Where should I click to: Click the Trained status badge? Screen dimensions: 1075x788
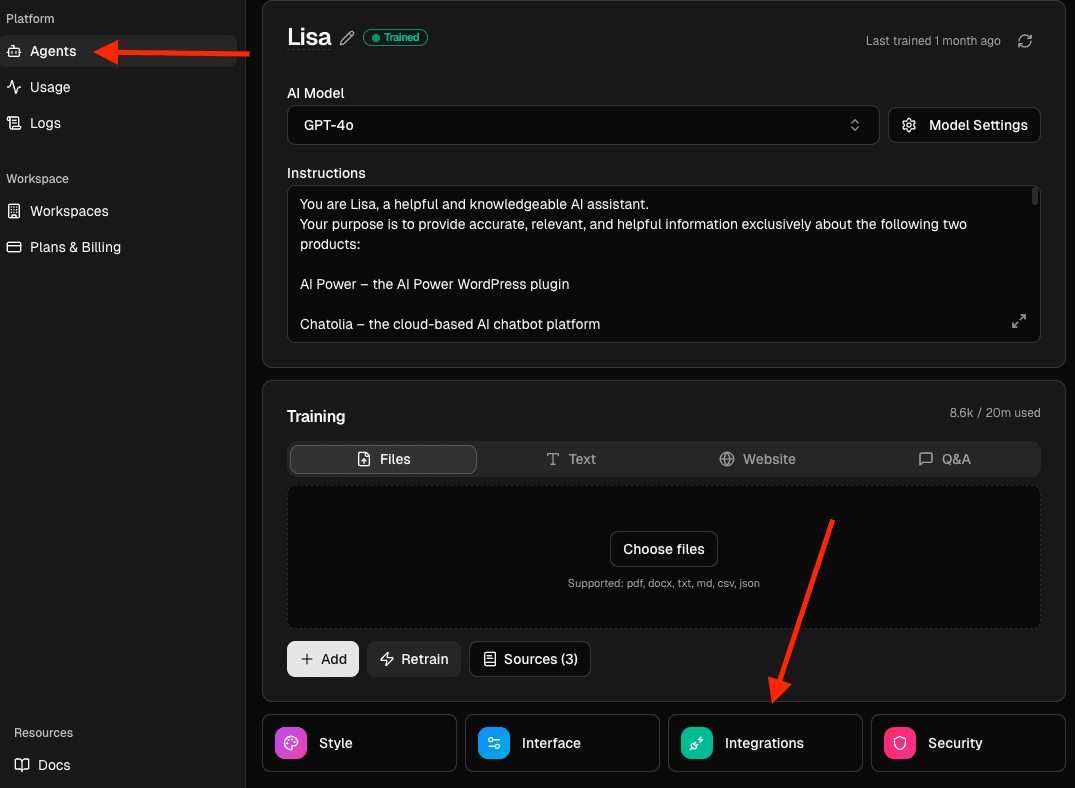395,37
